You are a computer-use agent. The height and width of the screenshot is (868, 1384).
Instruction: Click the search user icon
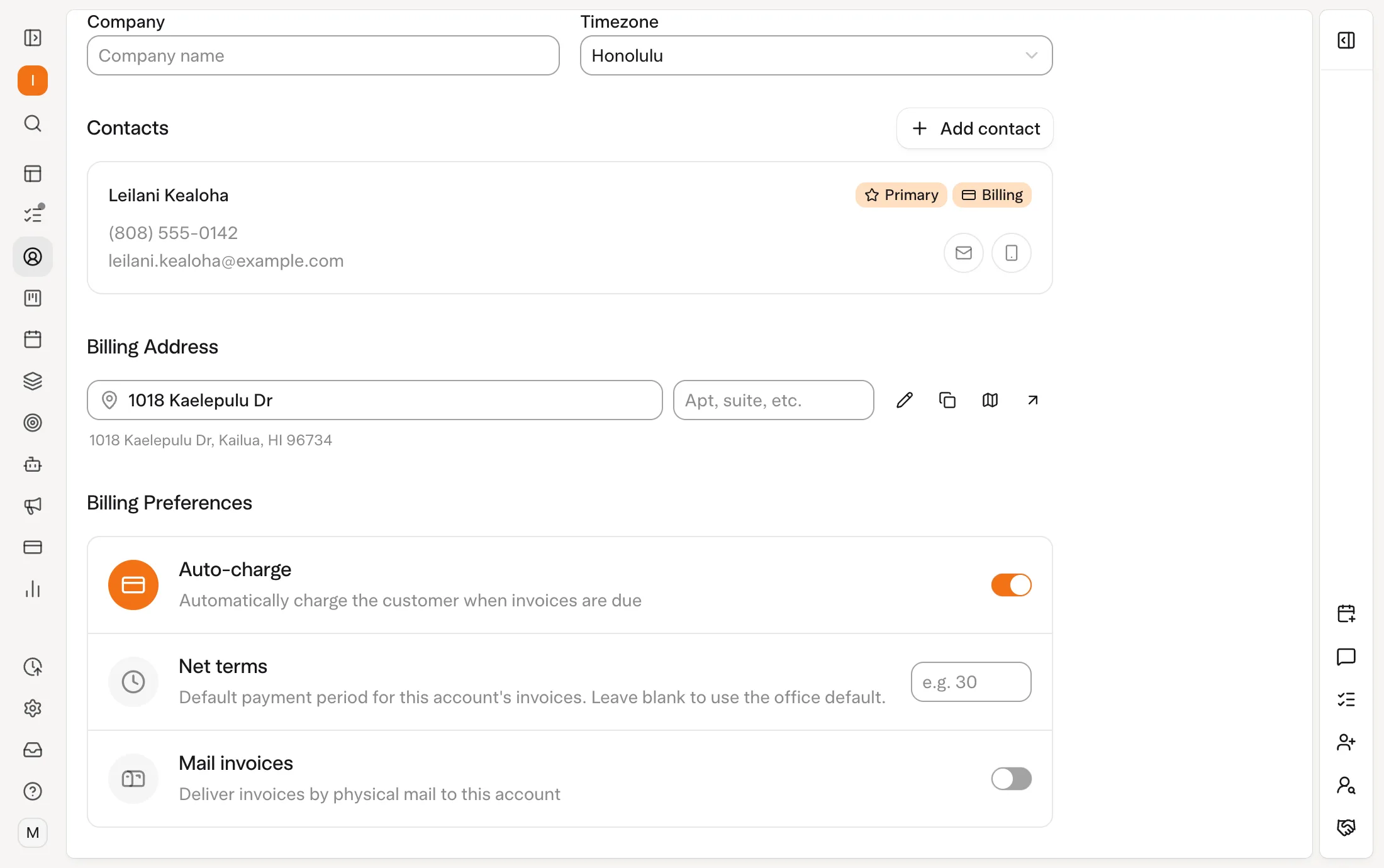[1346, 785]
